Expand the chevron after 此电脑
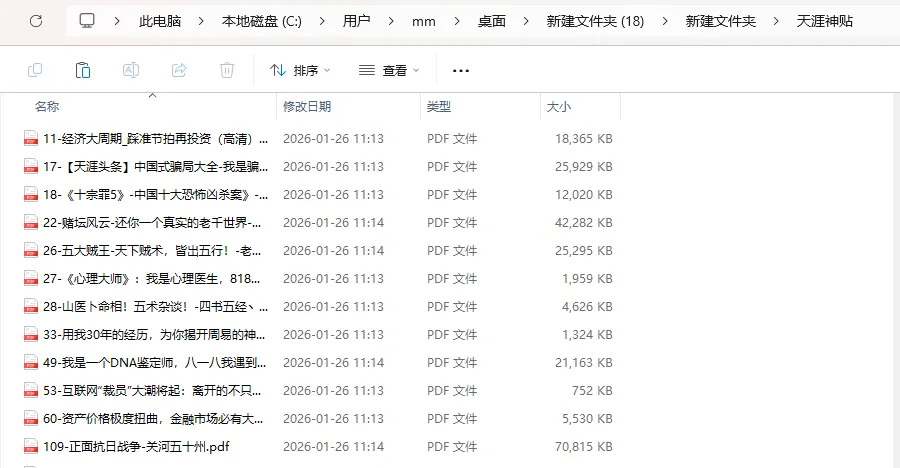This screenshot has height=468, width=900. [201, 21]
